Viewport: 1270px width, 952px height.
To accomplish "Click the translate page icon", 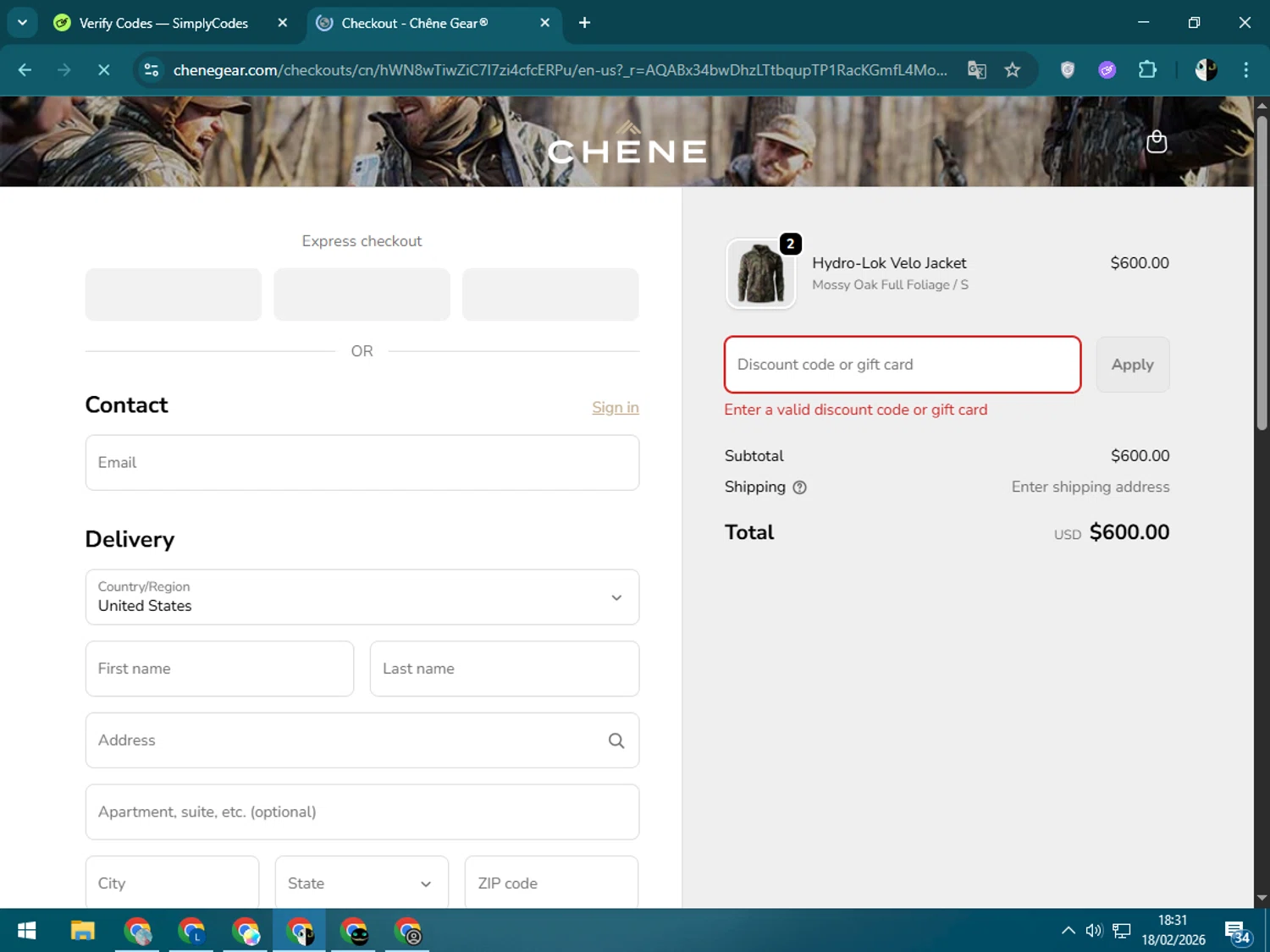I will (977, 70).
